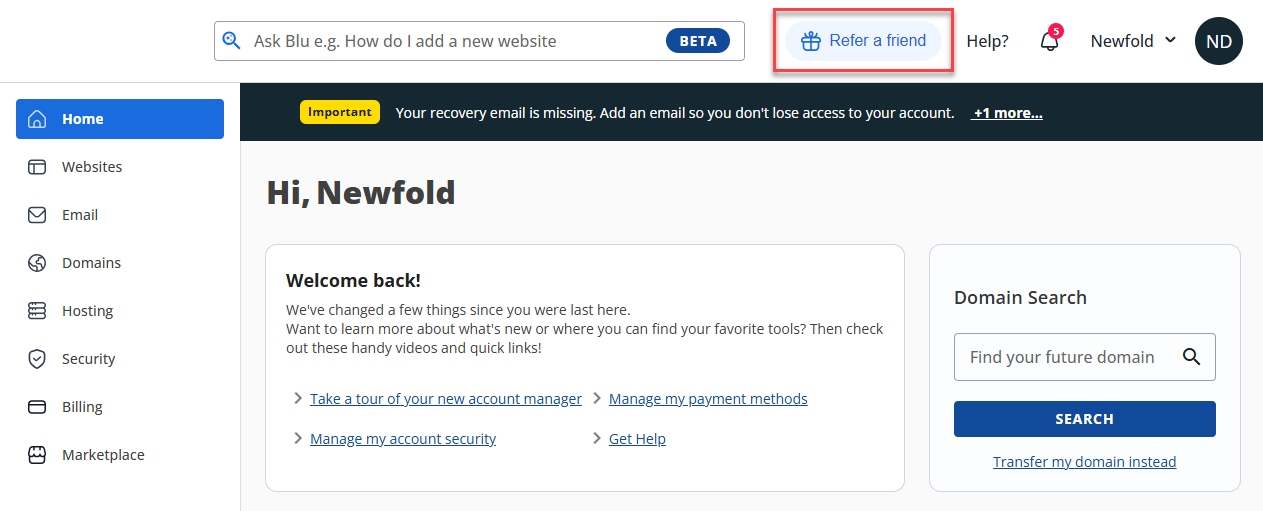Click the Email envelope icon
The width and height of the screenshot is (1263, 511).
(37, 215)
